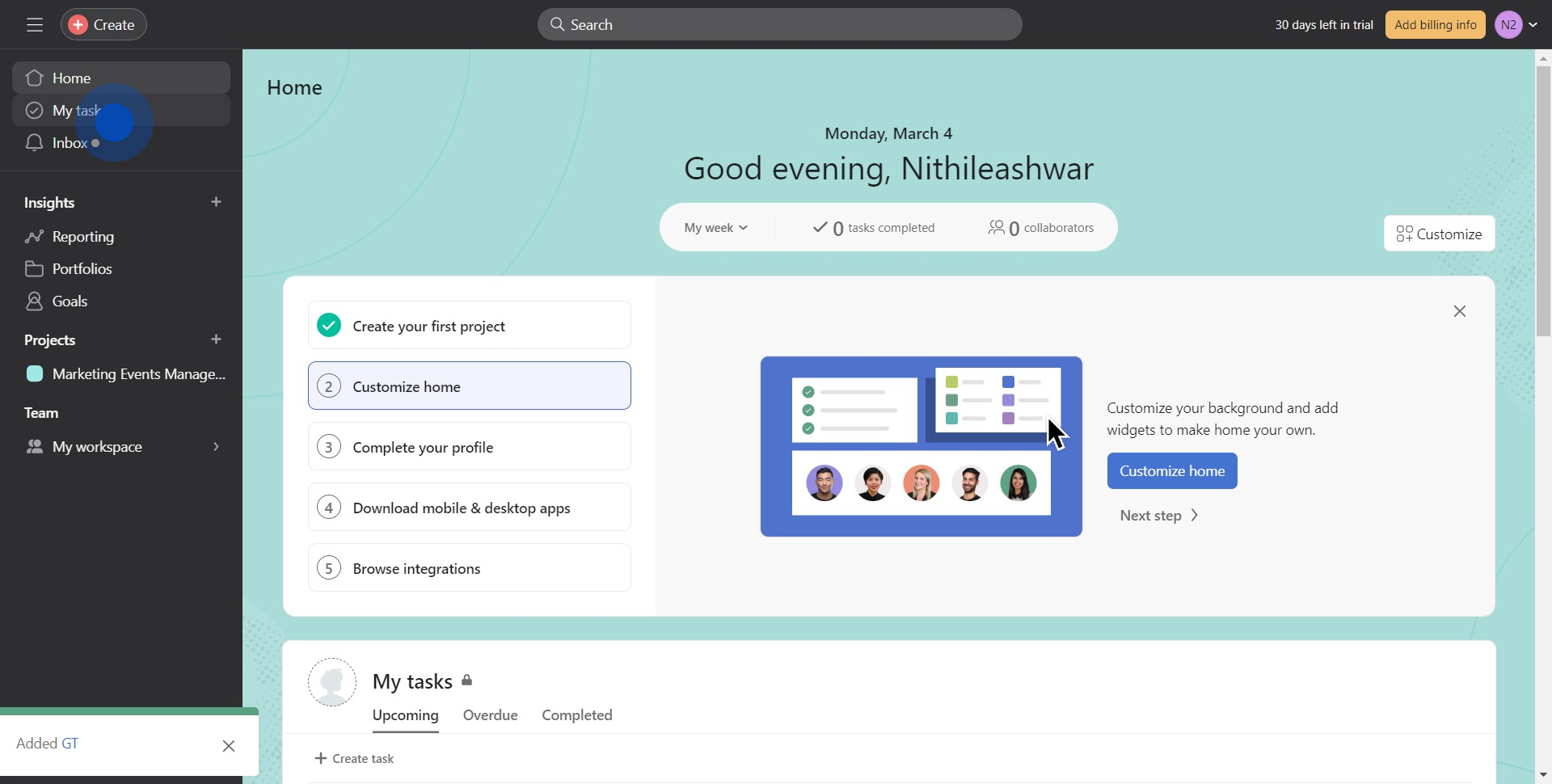This screenshot has height=784, width=1552.
Task: Add new item with Insights plus icon
Action: [216, 202]
